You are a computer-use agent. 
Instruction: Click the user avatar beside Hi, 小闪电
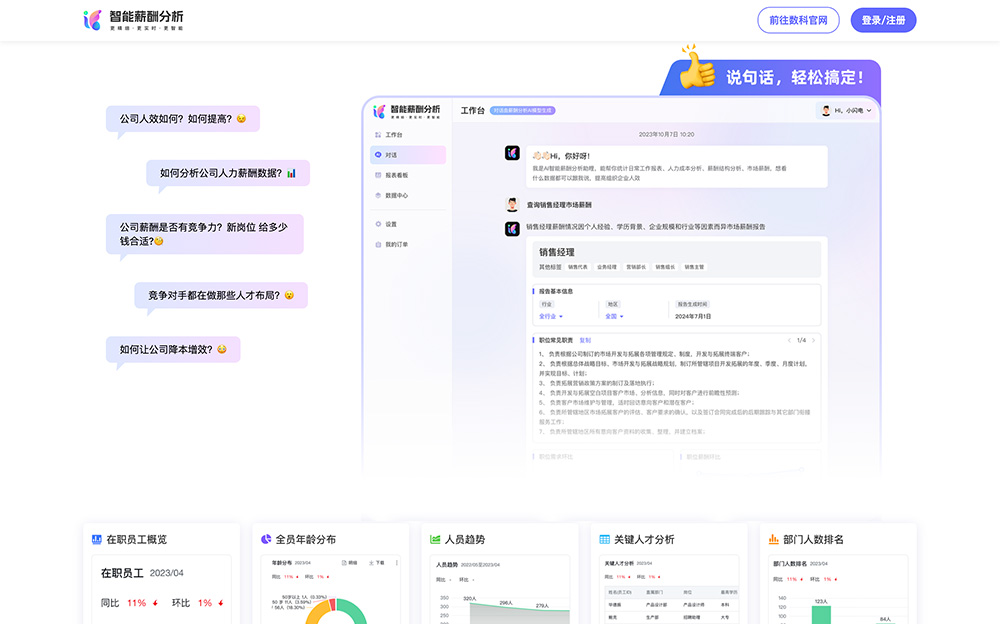point(826,110)
